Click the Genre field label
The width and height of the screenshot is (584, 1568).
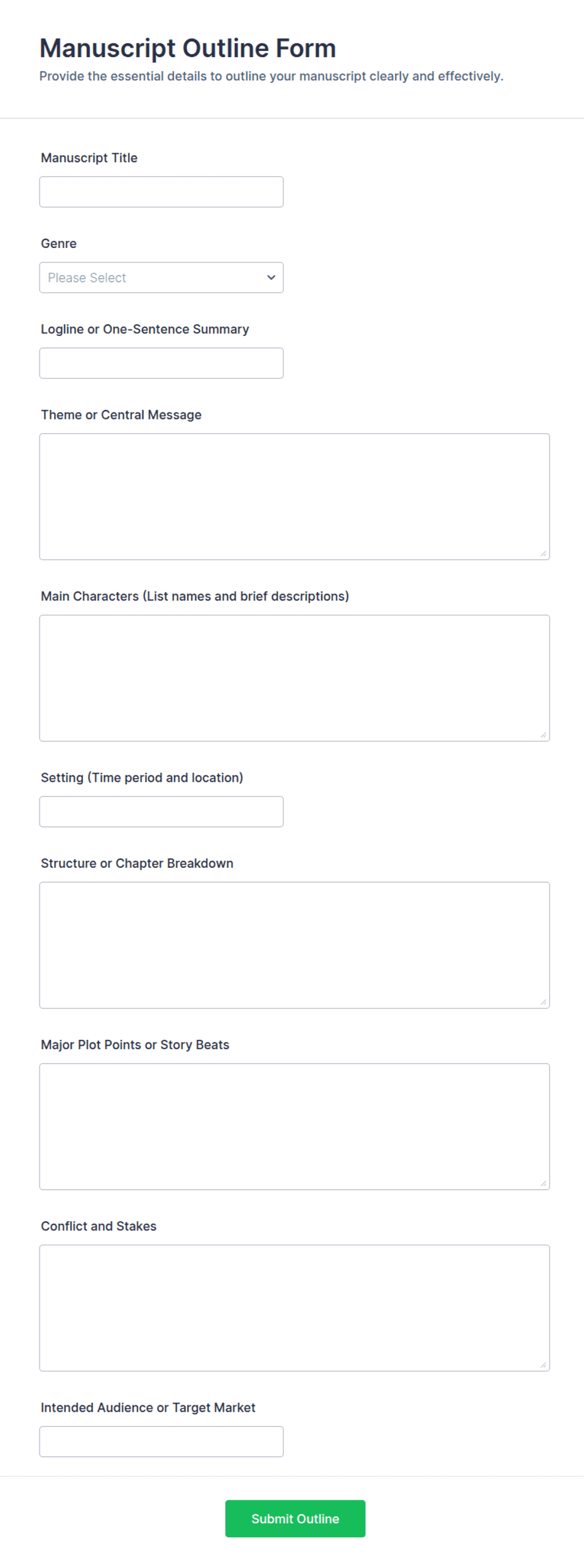pos(59,244)
